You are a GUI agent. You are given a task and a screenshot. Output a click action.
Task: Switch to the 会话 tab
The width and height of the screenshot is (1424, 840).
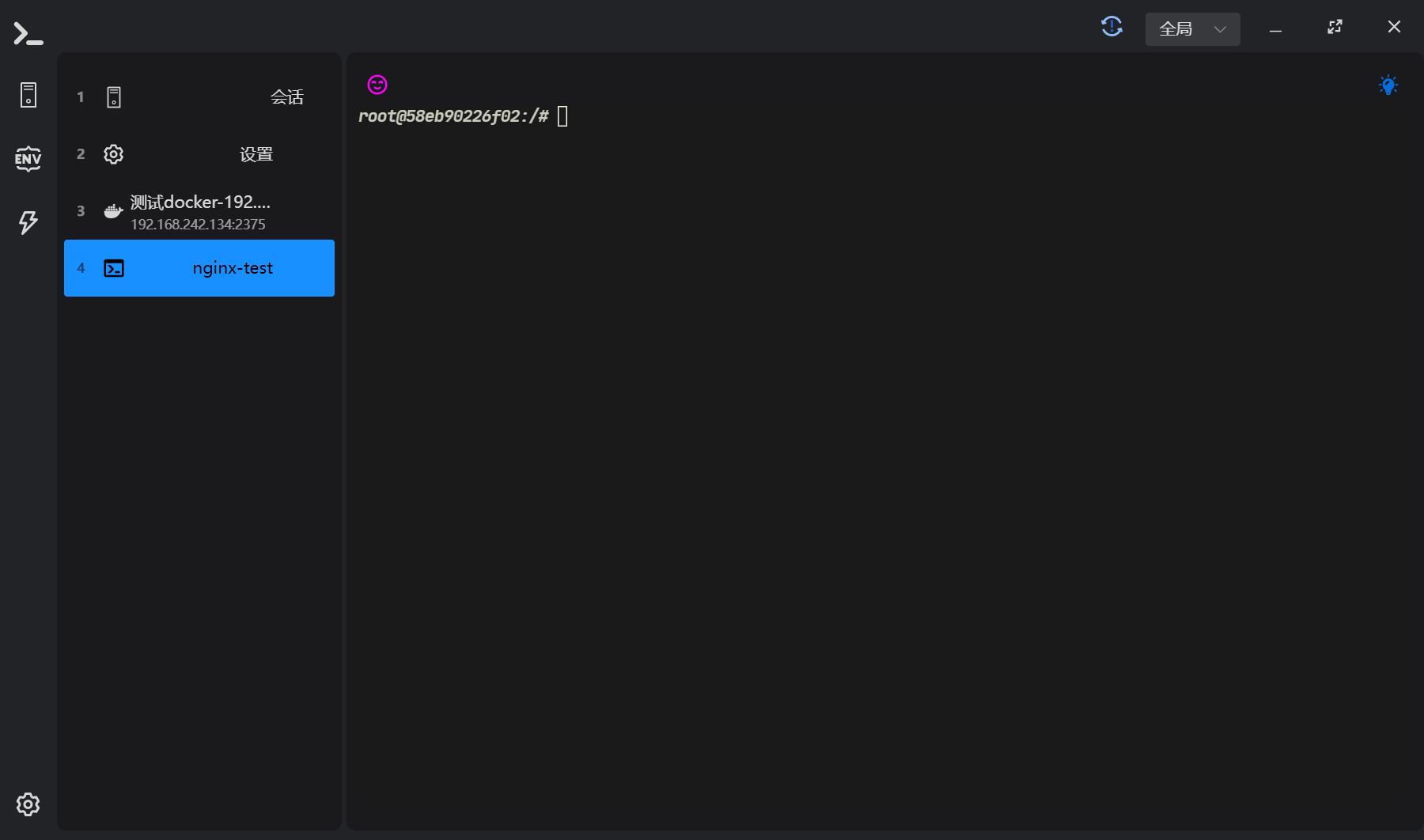[x=286, y=97]
